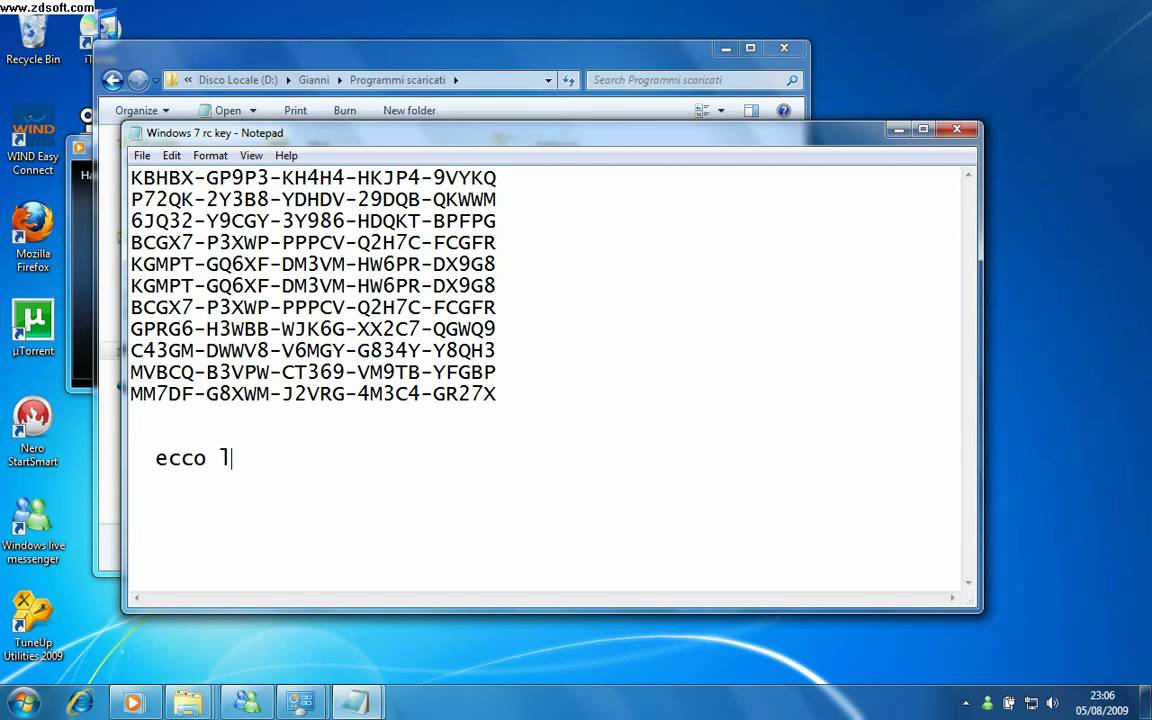Click the volume speaker tray icon
This screenshot has height=720, width=1152.
(x=1051, y=703)
